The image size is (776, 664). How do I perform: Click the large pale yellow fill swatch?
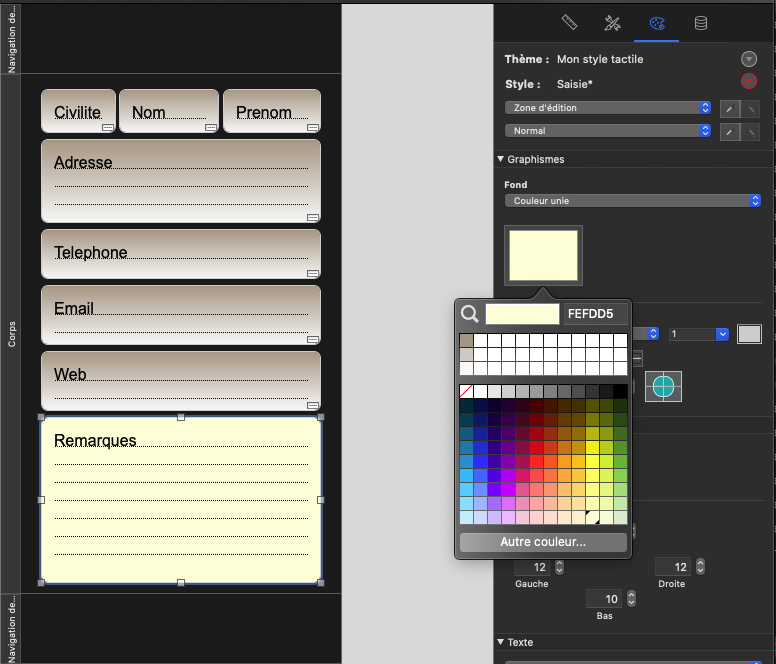pyautogui.click(x=544, y=255)
